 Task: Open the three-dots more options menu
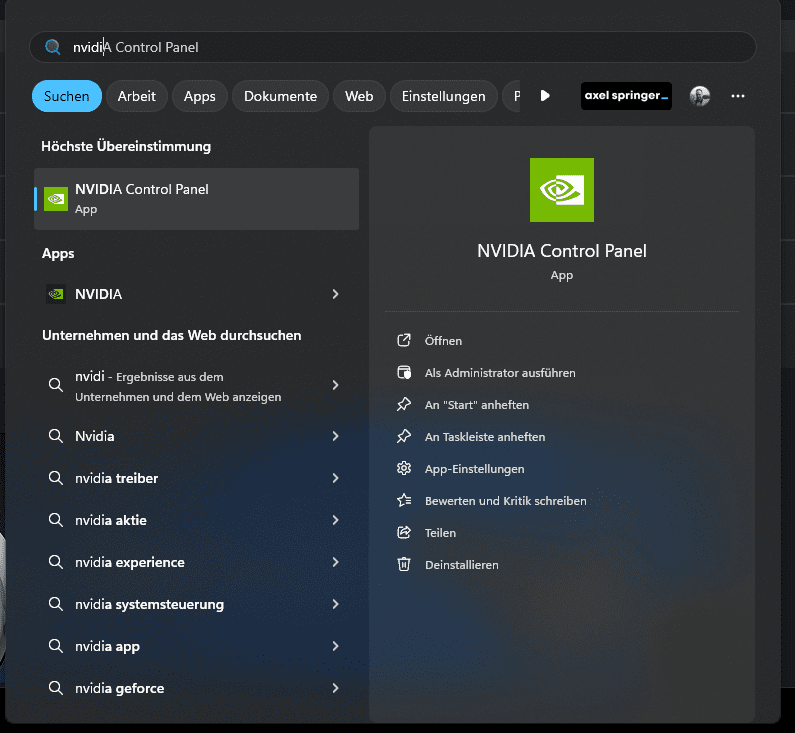[x=738, y=96]
